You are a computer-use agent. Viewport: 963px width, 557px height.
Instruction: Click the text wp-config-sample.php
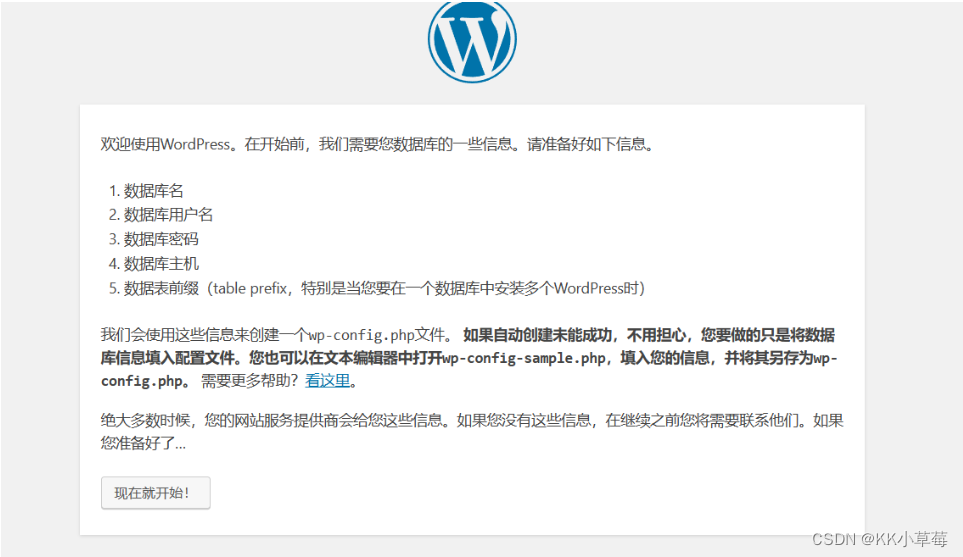pos(524,358)
